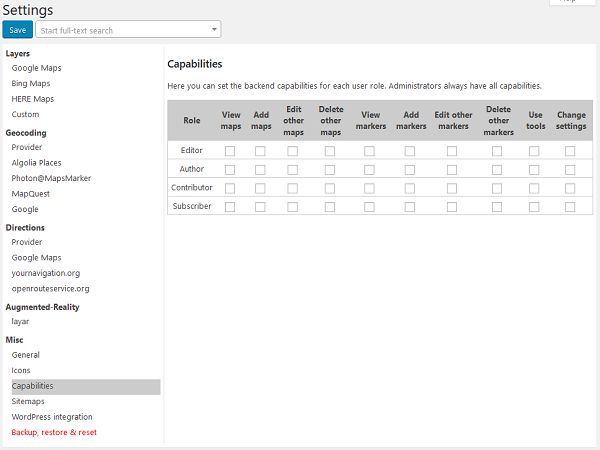
Task: Open Google Maps under Layers
Action: pyautogui.click(x=36, y=68)
